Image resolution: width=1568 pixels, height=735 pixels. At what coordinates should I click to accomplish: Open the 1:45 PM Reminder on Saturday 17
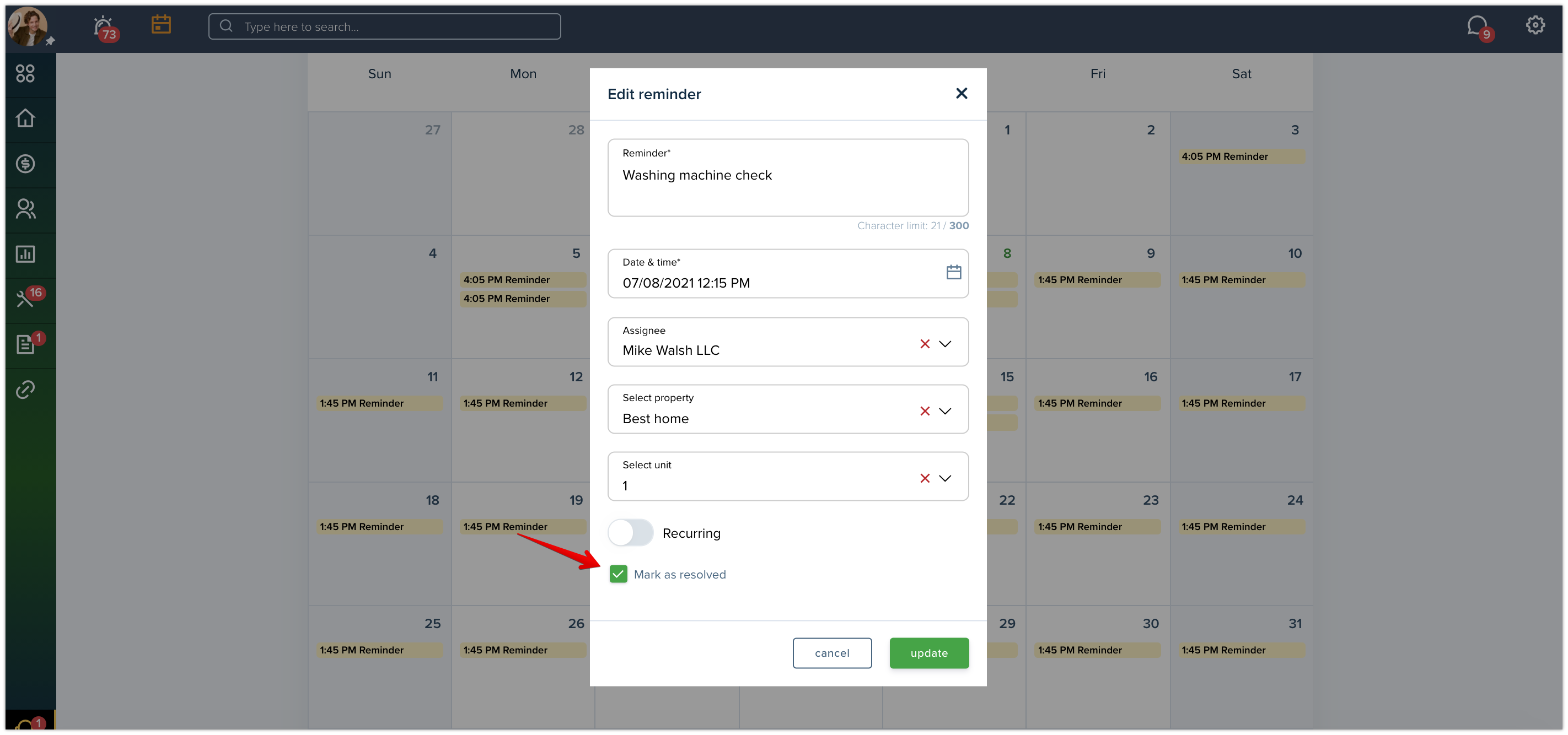1241,403
